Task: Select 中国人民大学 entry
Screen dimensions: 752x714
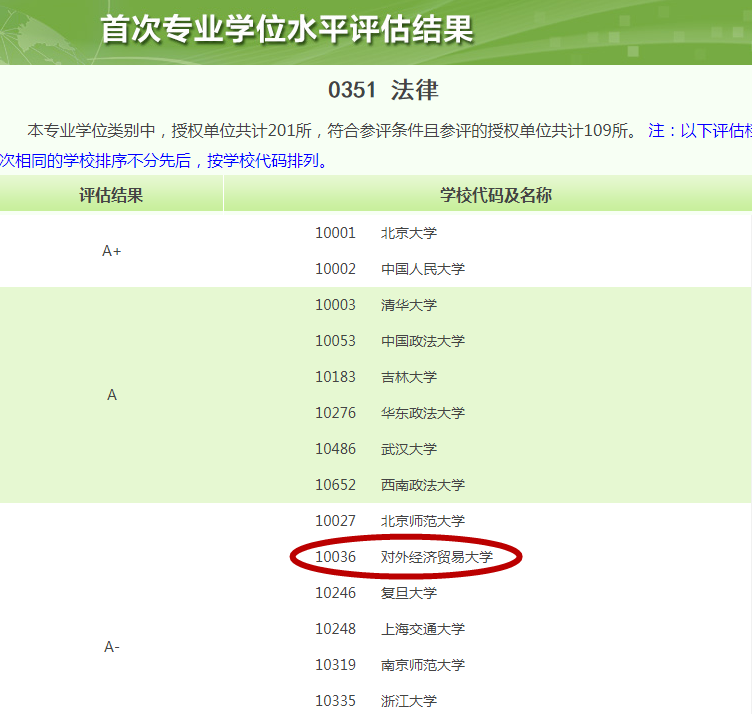Action: (x=423, y=269)
